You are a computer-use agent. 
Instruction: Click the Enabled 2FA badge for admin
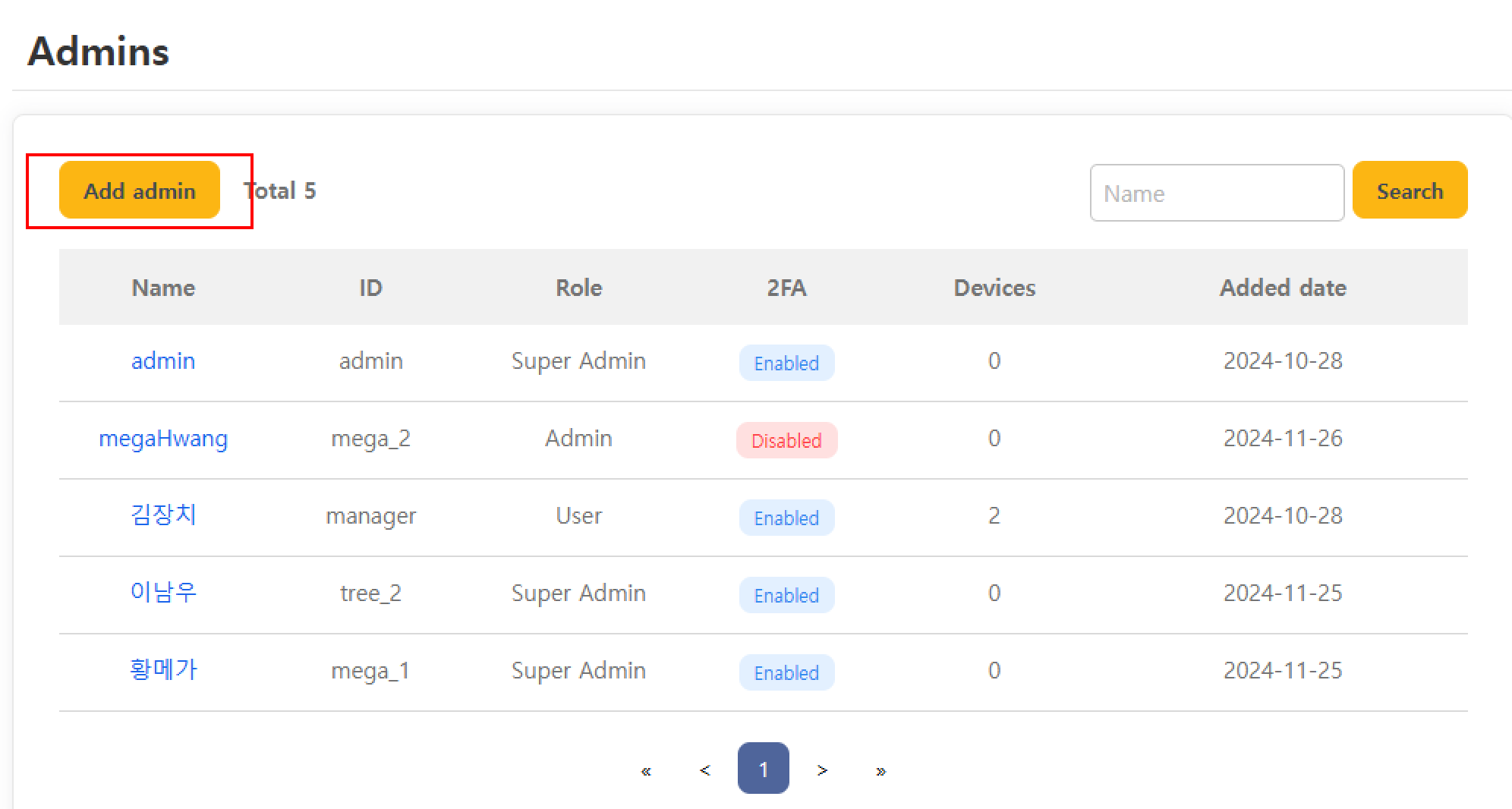pyautogui.click(x=786, y=364)
